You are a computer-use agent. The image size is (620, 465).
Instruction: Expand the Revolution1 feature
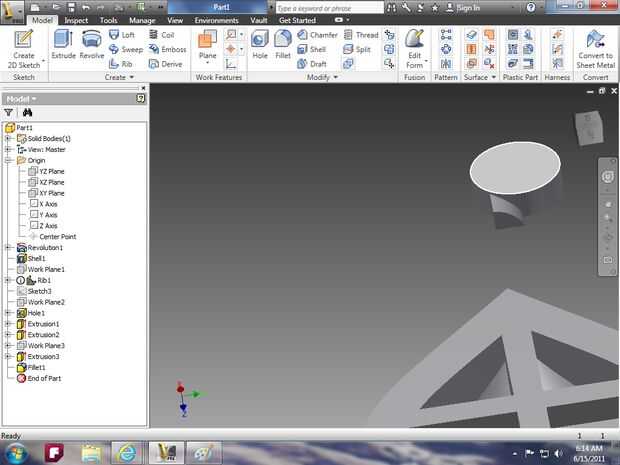click(x=8, y=248)
